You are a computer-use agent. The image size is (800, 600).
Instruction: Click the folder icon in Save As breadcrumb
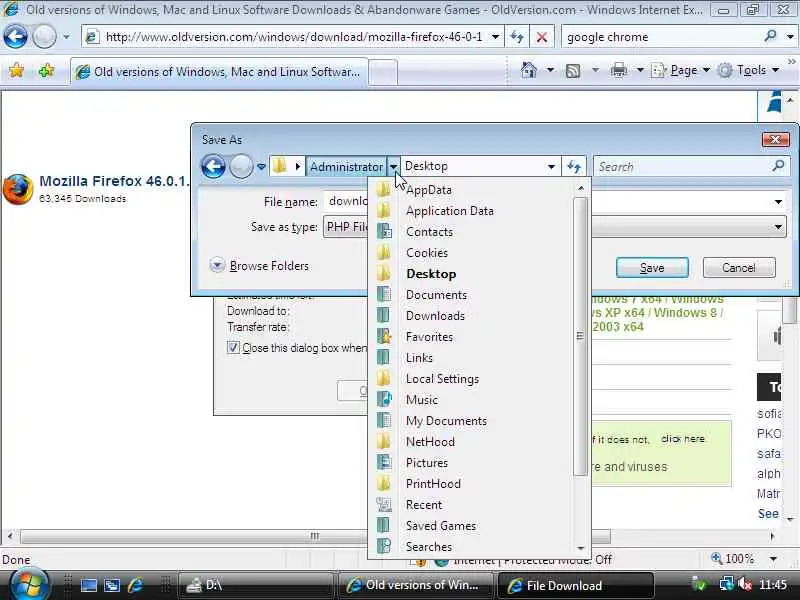click(279, 166)
